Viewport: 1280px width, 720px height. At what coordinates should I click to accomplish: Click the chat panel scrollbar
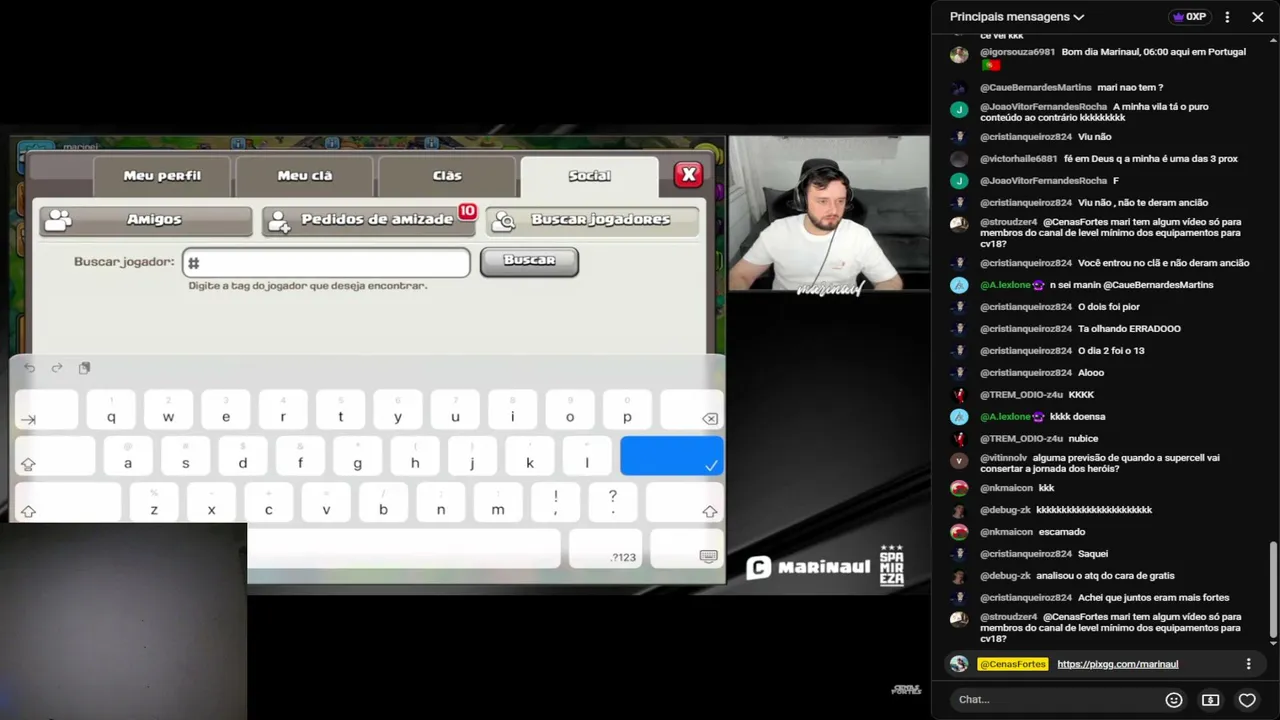click(x=1273, y=588)
